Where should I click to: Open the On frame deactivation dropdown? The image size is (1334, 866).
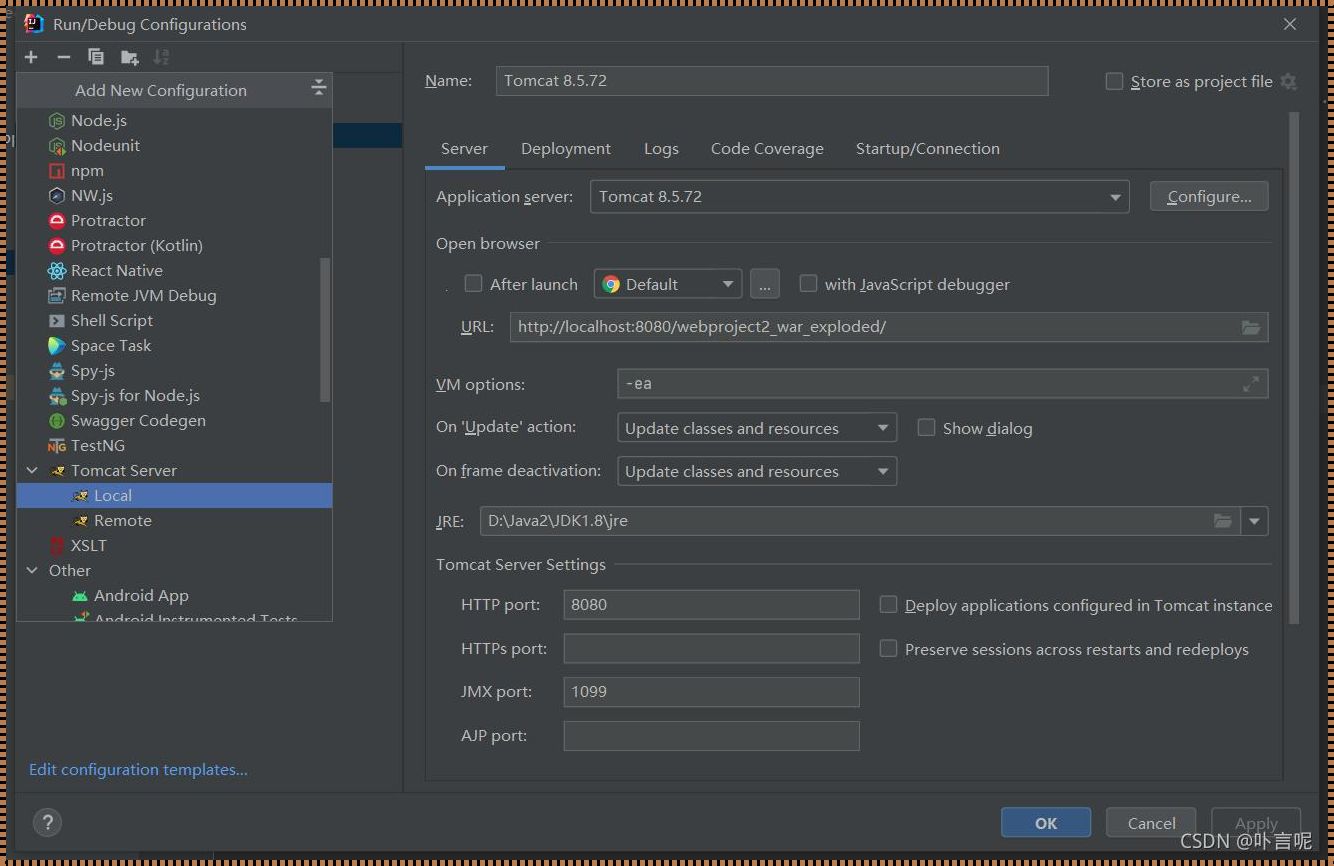pos(757,471)
